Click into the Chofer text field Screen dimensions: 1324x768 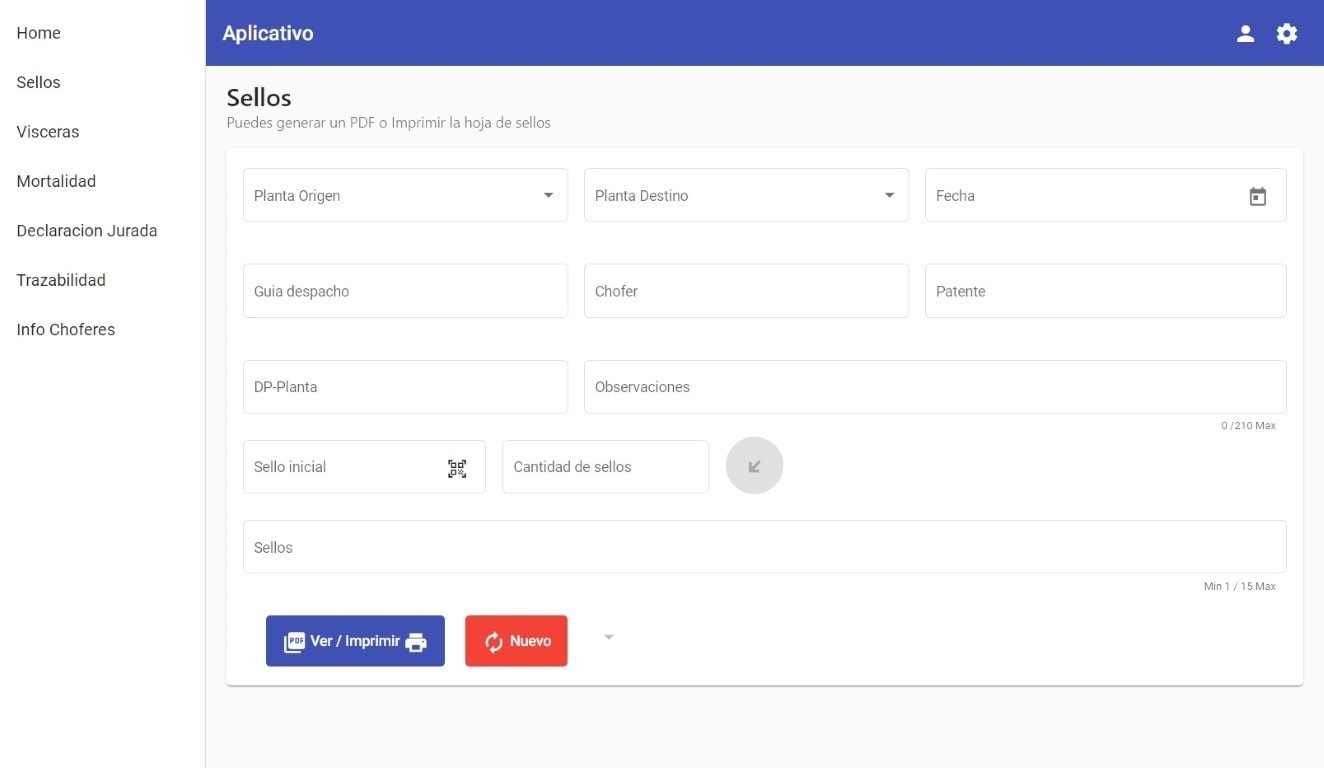click(746, 291)
